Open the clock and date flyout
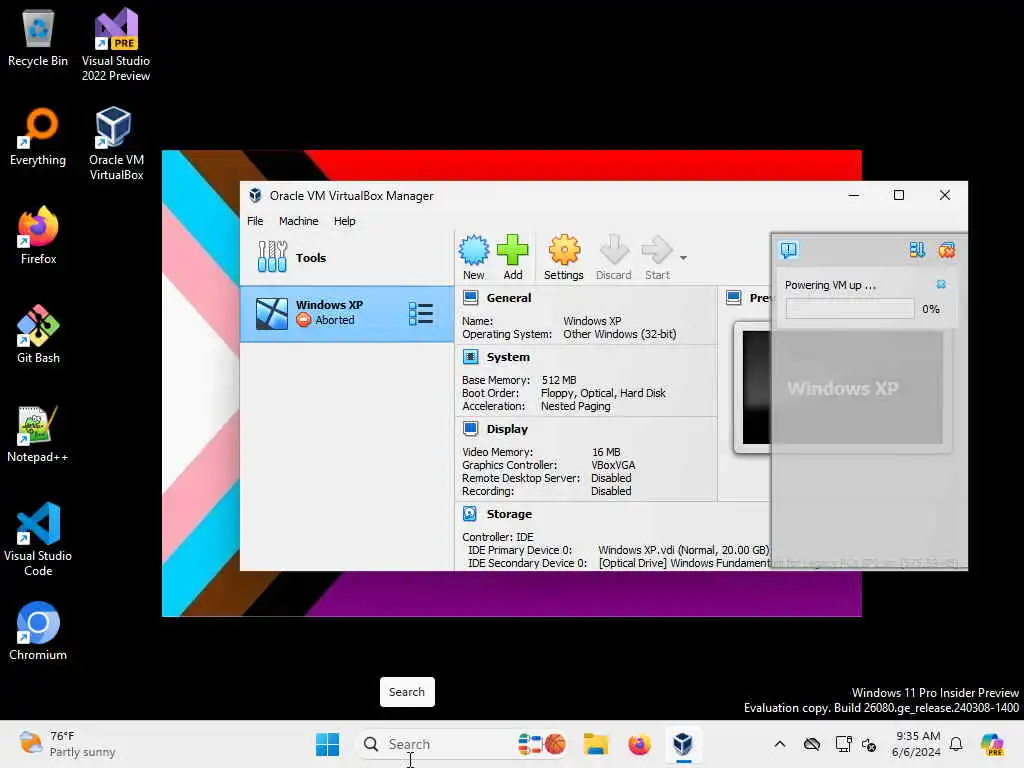Screen dimensions: 1024x768 click(916, 744)
